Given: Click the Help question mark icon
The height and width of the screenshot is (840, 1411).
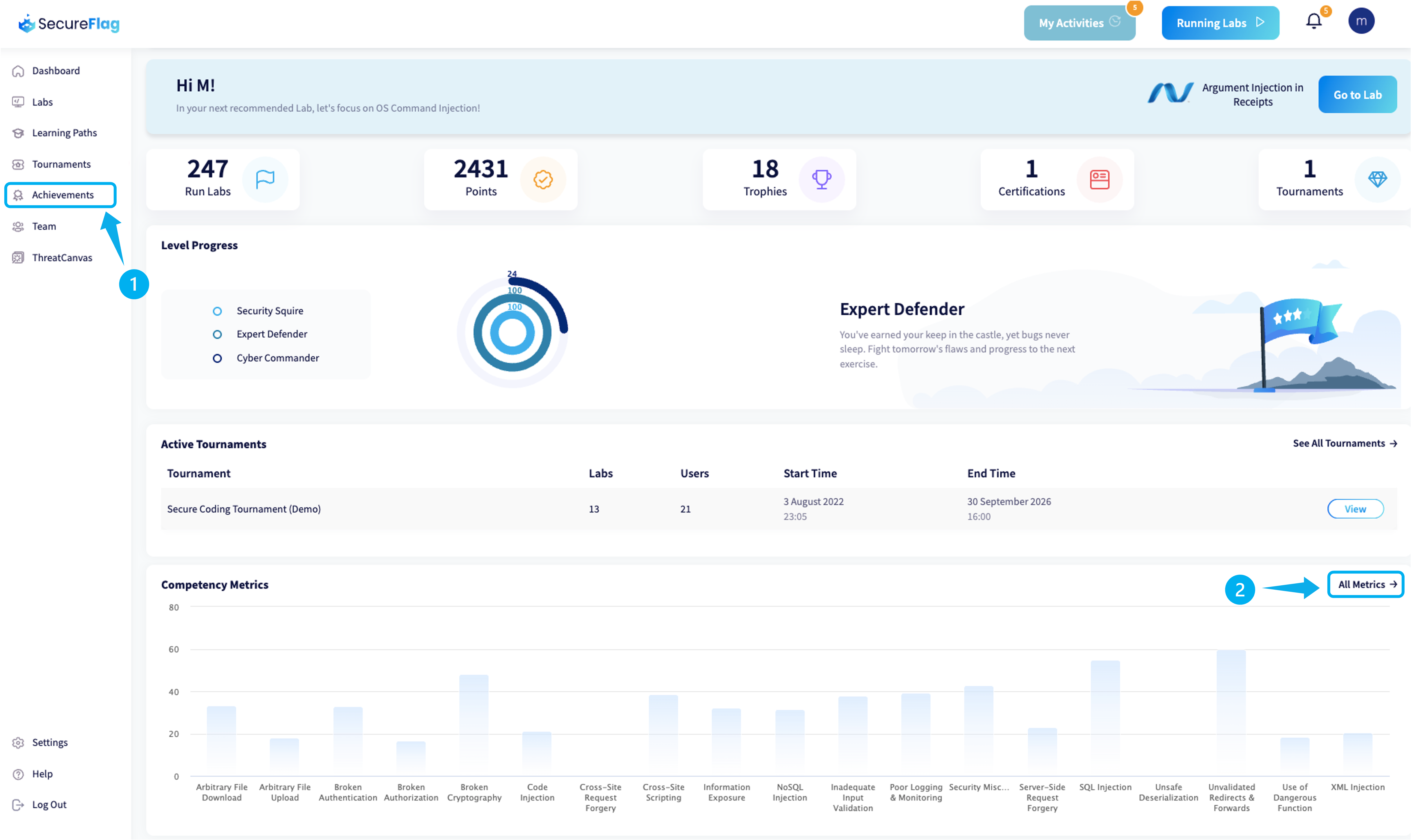Looking at the screenshot, I should point(18,774).
